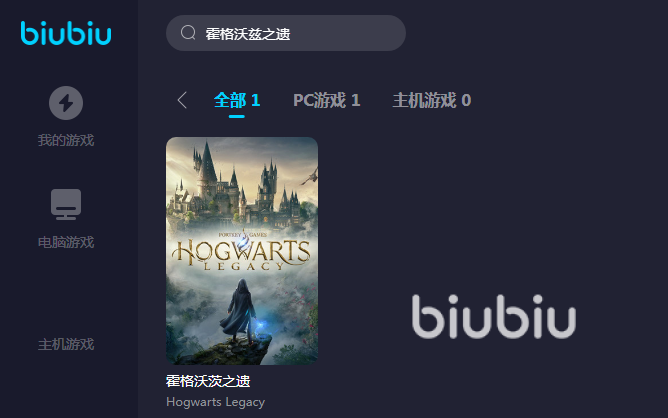668x418 pixels.
Task: Click the 霍格沃茨之遗 game title below cover
Action: (208, 381)
